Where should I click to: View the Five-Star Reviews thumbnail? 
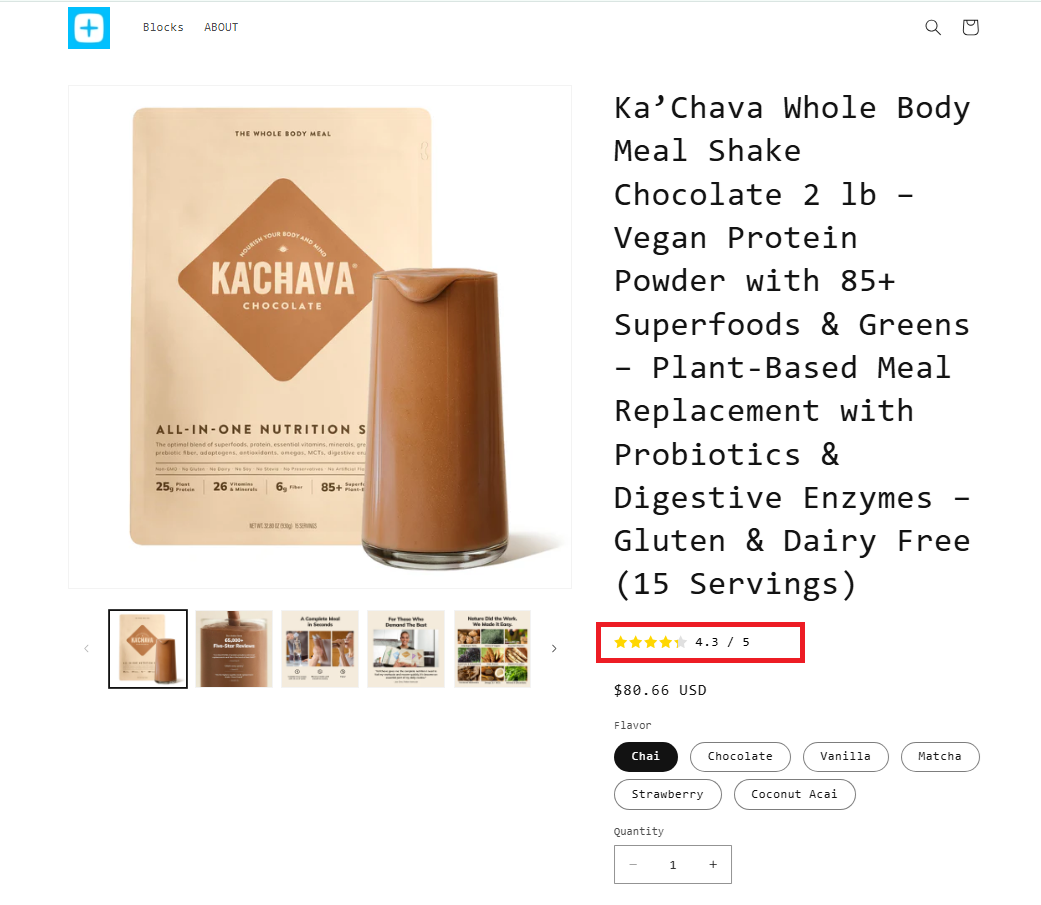click(234, 649)
